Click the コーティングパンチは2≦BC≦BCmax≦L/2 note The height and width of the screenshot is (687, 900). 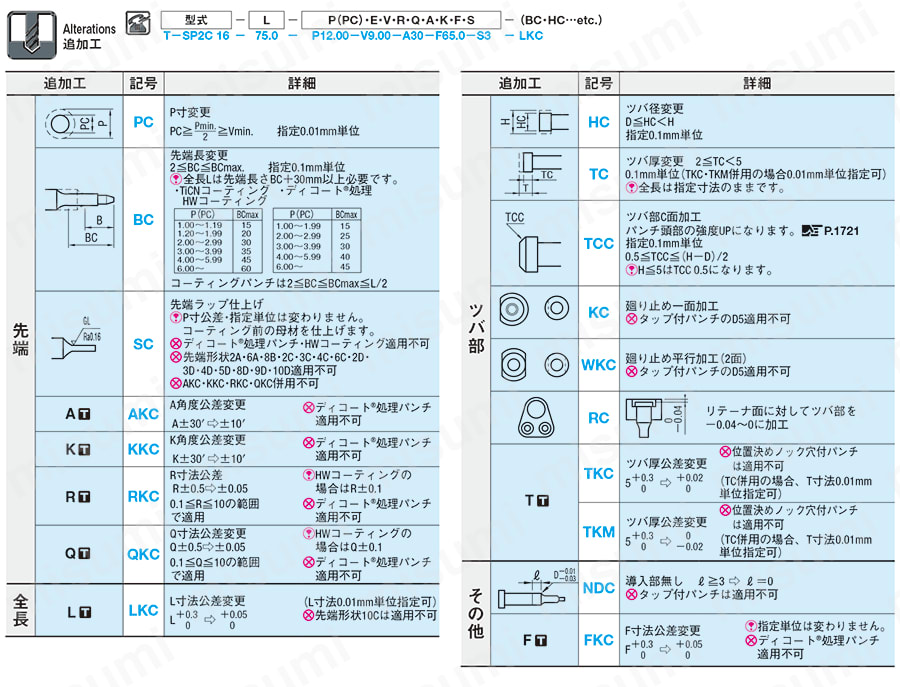tap(279, 283)
